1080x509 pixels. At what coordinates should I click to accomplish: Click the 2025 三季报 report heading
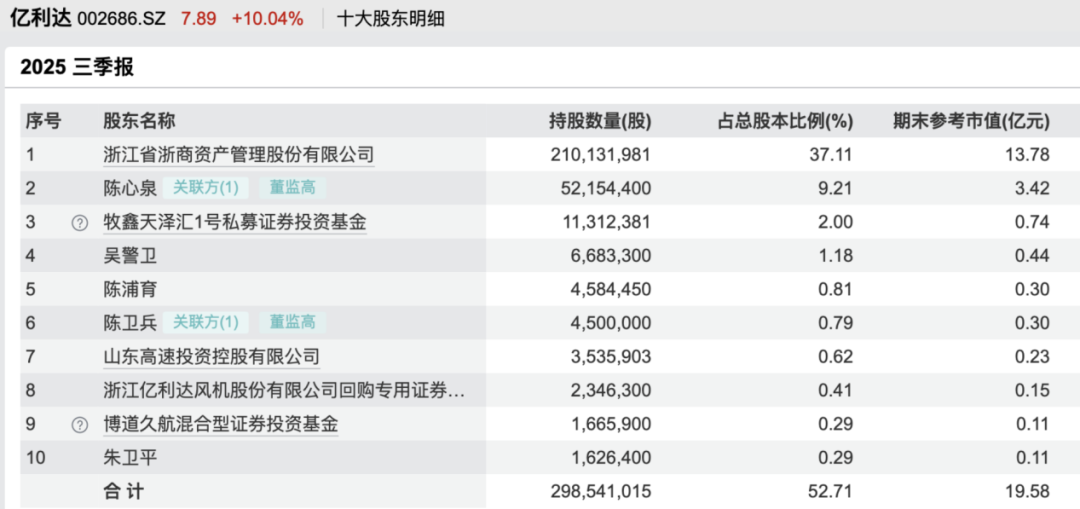(77, 68)
